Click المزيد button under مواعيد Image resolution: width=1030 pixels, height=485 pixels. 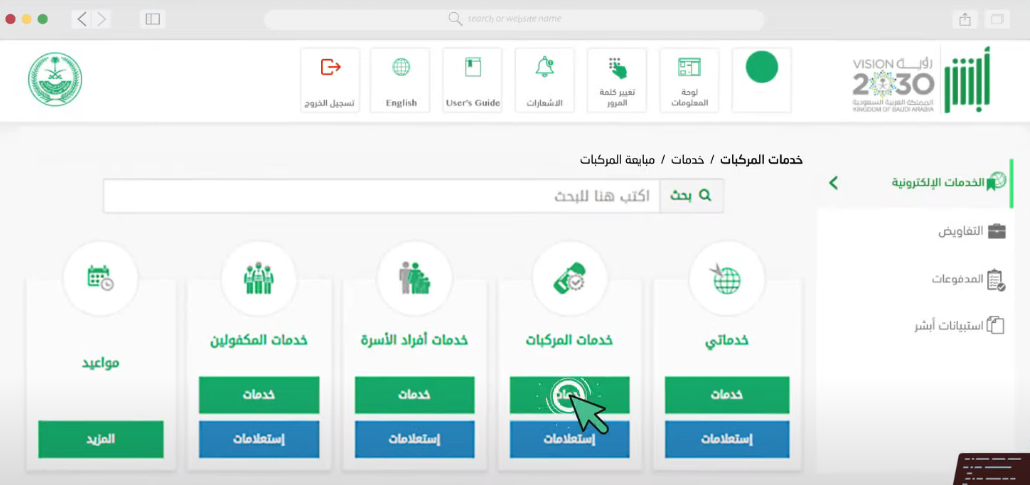[x=100, y=439]
